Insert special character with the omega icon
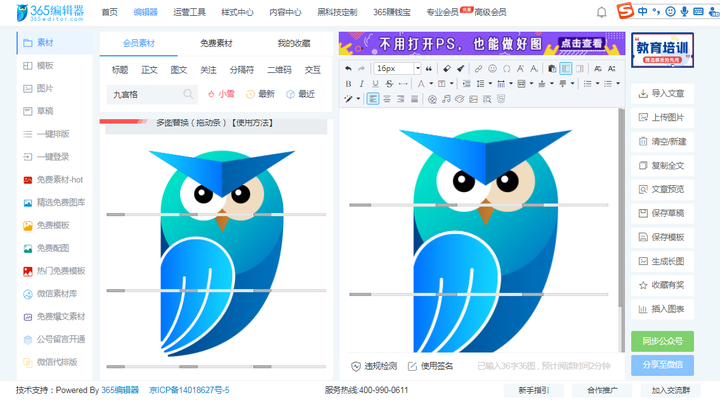Viewport: 720px width, 400px height. click(506, 69)
